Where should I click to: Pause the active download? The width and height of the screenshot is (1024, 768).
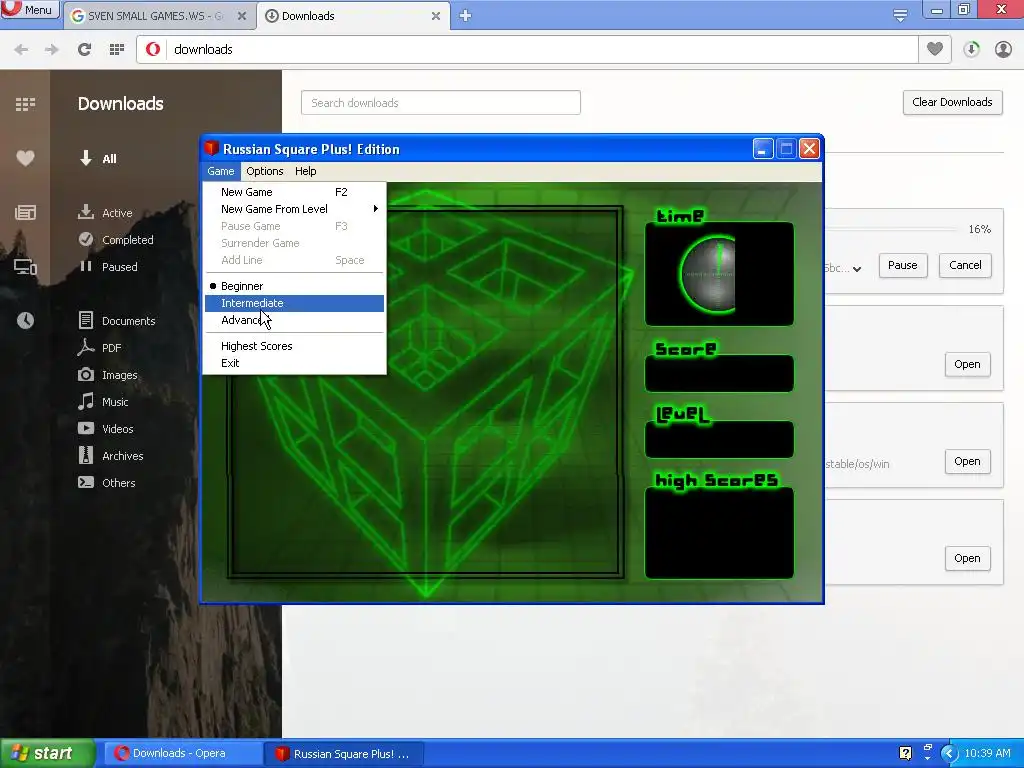903,265
